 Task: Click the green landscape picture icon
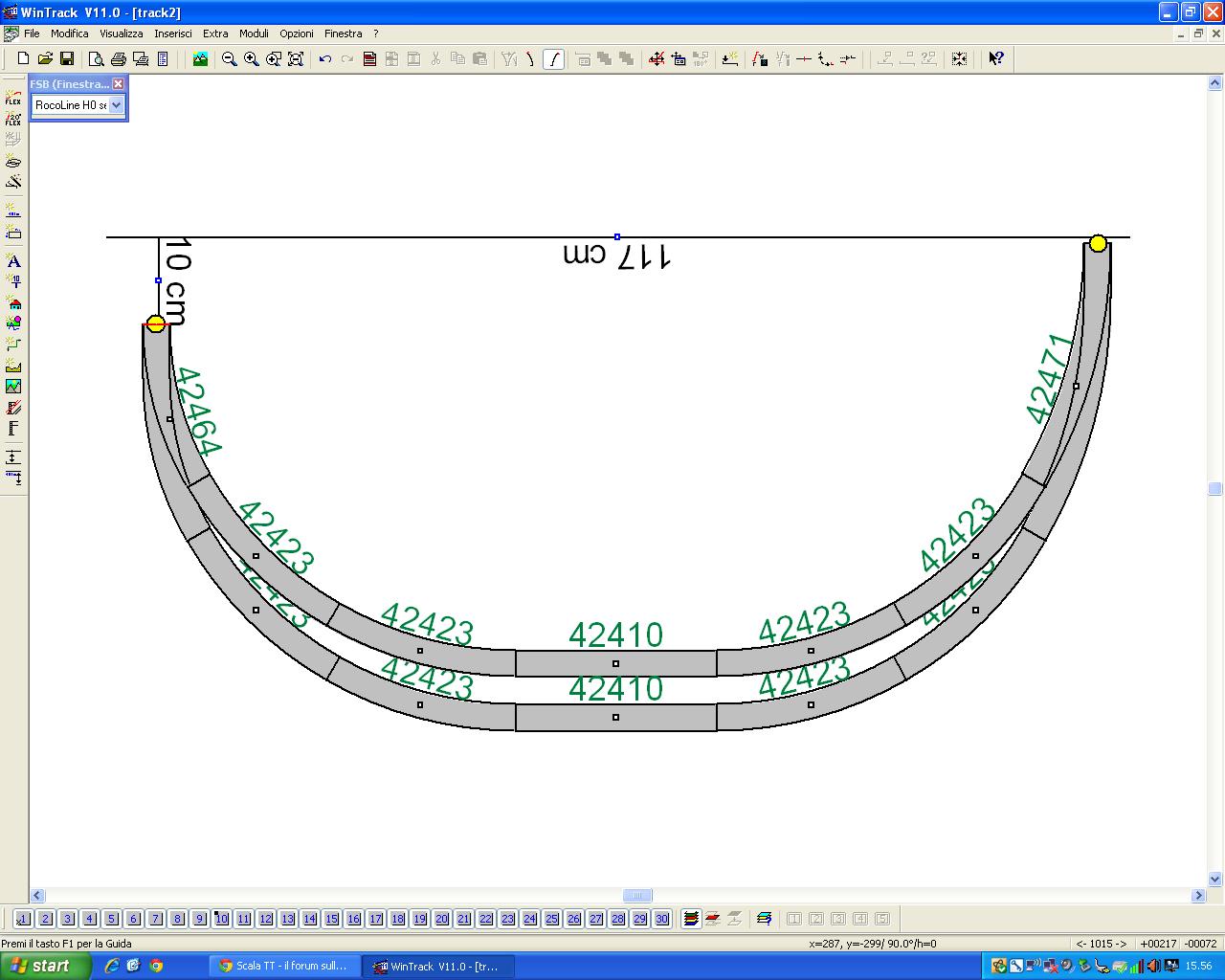[x=200, y=58]
